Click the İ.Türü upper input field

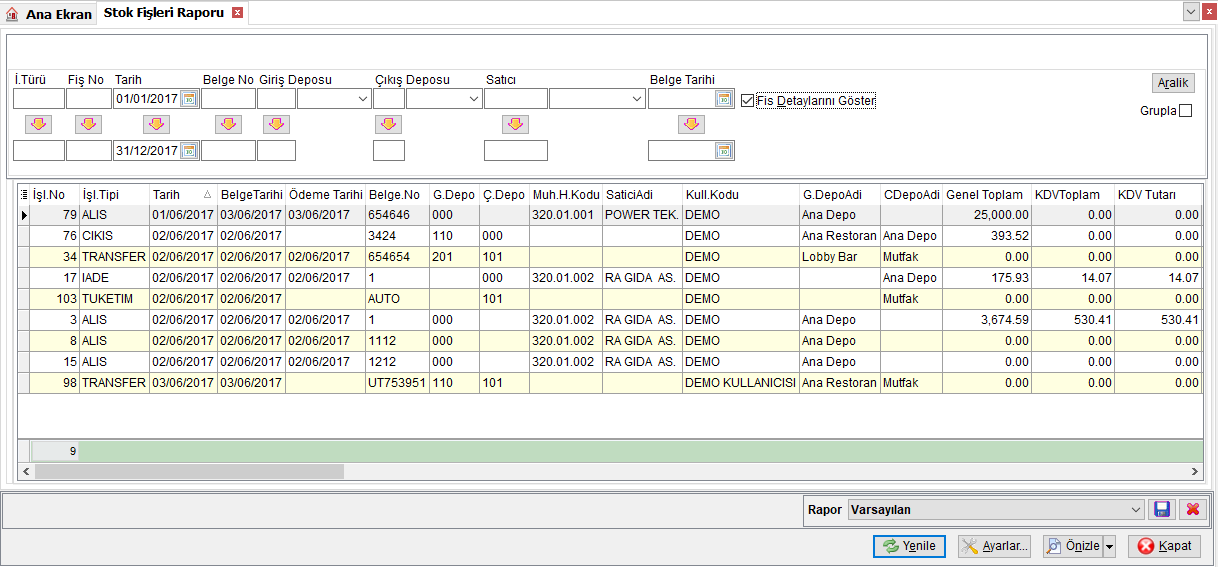click(x=38, y=98)
